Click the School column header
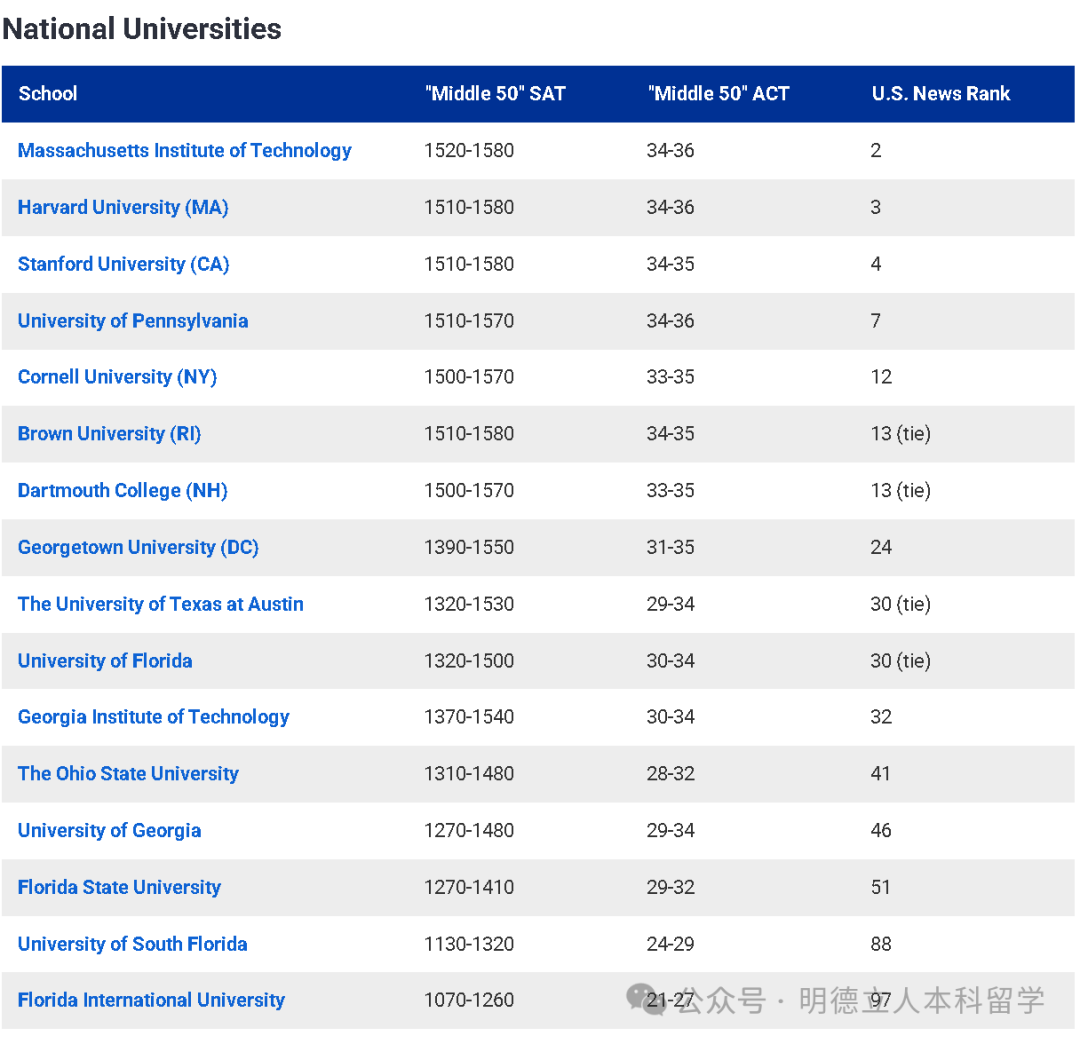This screenshot has height=1044, width=1080. (48, 94)
